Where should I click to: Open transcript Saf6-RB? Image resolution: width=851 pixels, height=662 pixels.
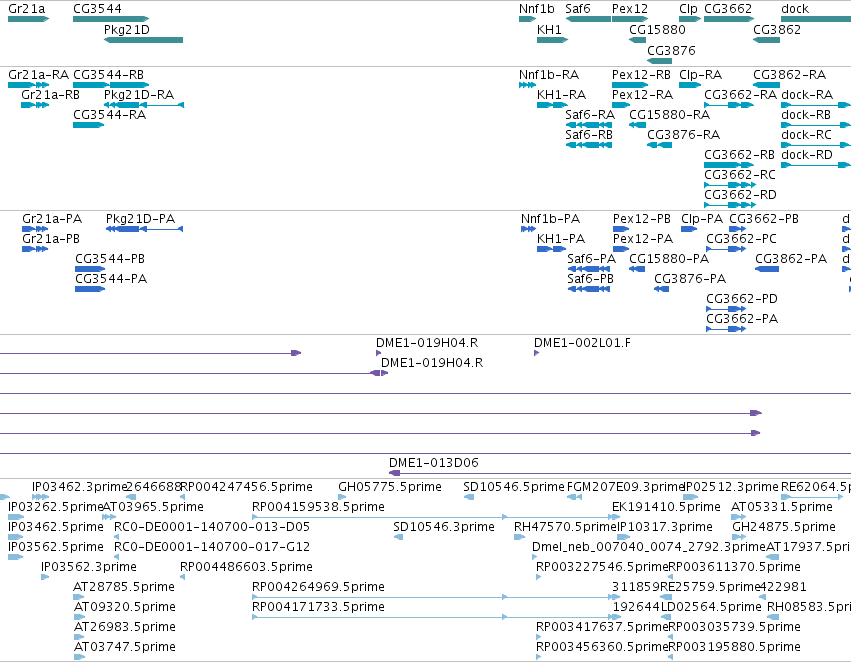(588, 145)
